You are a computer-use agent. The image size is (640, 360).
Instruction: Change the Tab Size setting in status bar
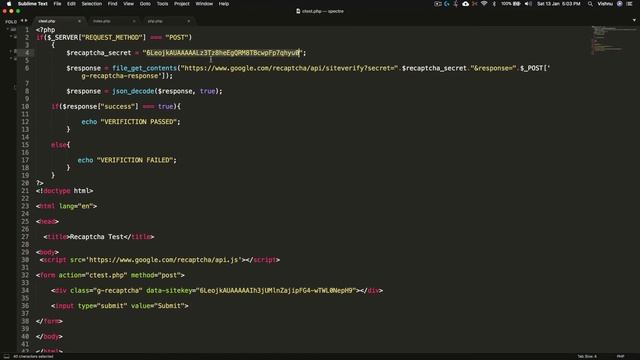[587, 356]
